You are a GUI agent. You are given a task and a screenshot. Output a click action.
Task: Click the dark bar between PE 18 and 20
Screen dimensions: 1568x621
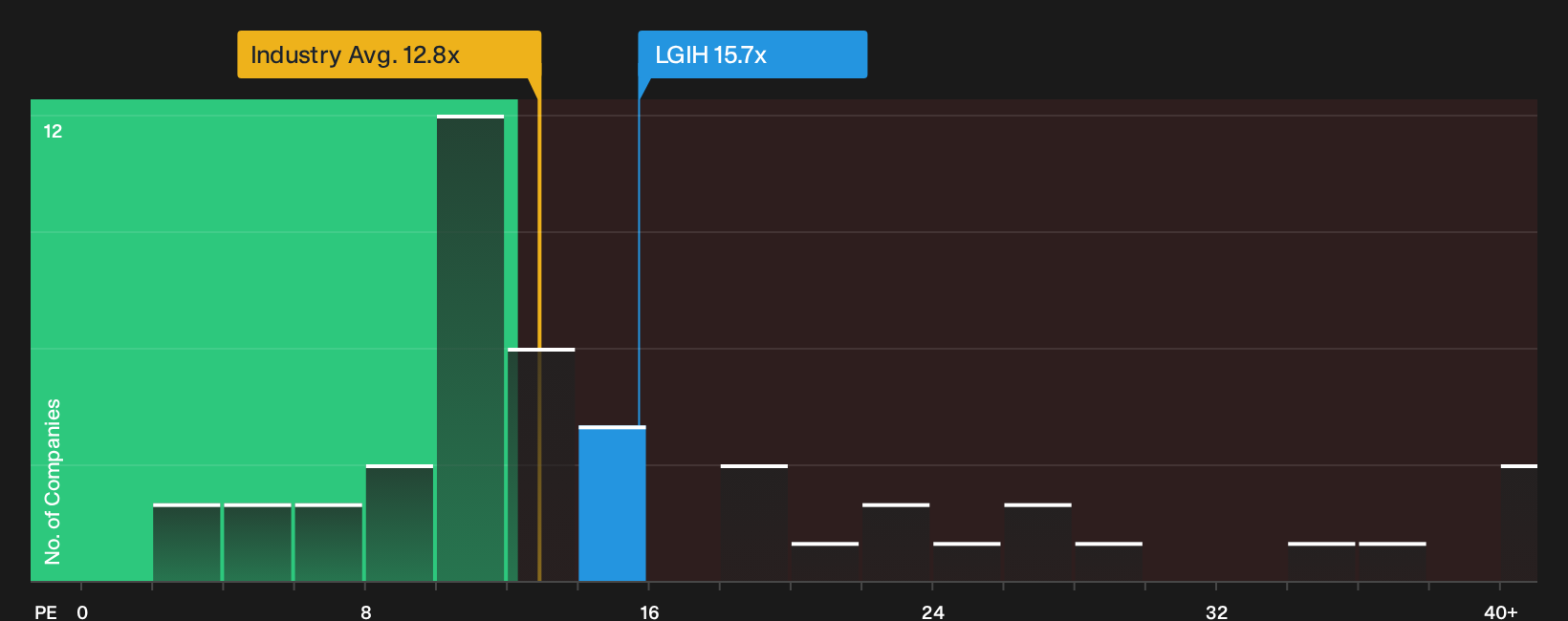754,523
